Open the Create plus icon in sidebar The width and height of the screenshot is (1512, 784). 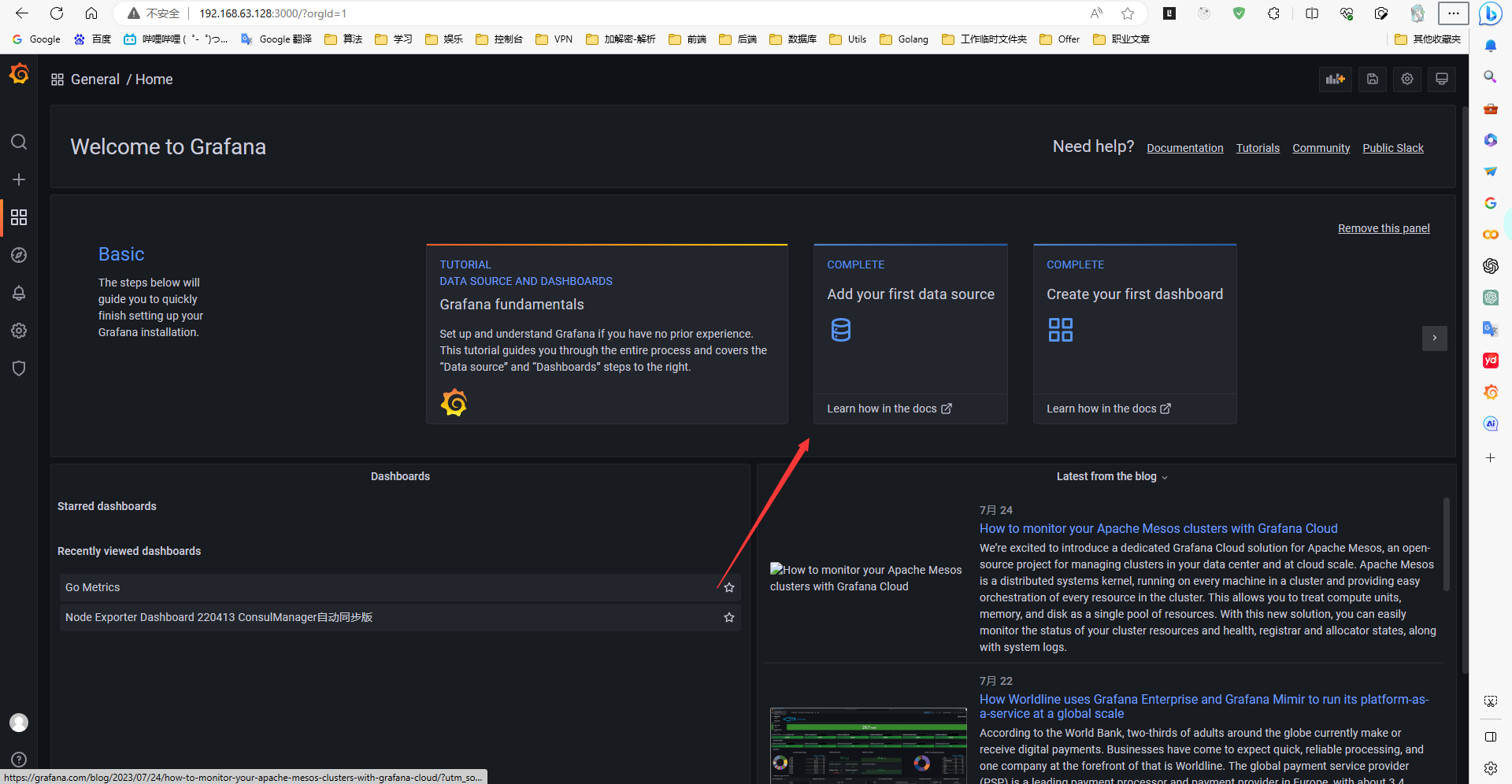pos(19,179)
